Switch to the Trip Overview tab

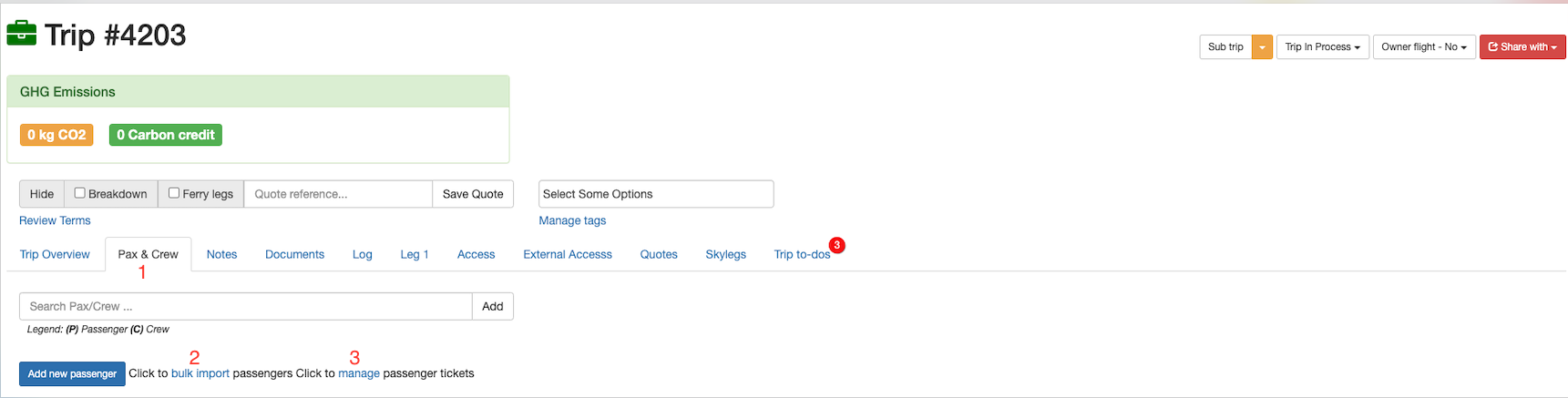tap(55, 255)
